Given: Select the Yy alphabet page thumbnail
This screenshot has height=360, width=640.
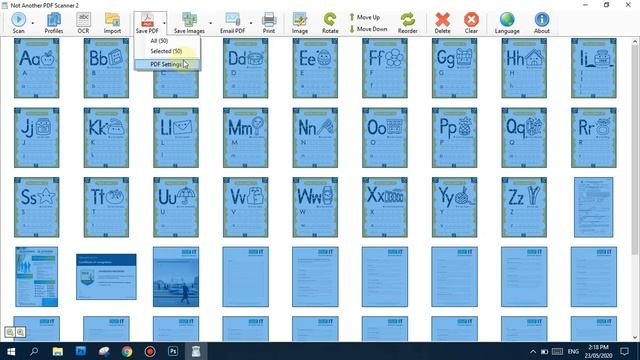Looking at the screenshot, I should (454, 207).
